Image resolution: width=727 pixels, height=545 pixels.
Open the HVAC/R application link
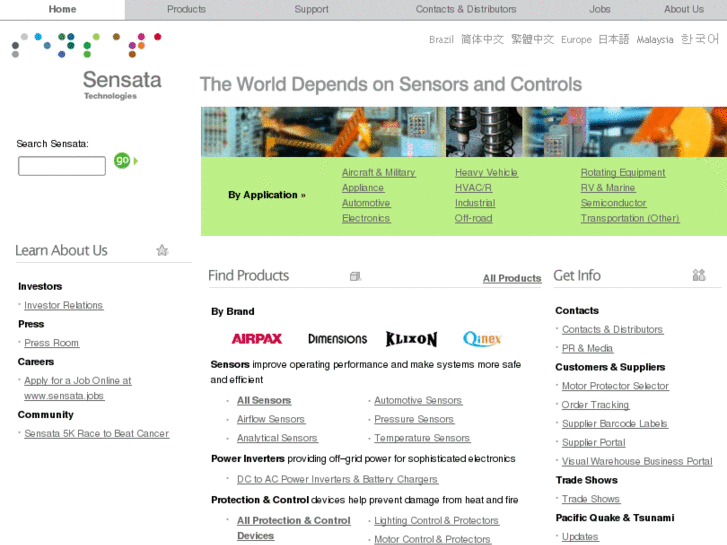pos(473,188)
